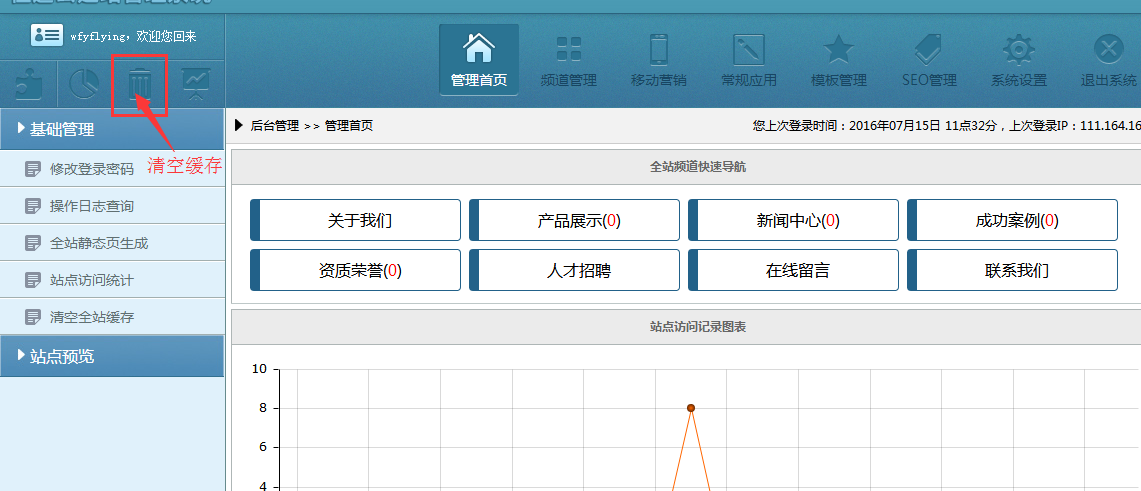Viewport: 1141px width, 491px height.
Task: Open the pie chart statistics icon
Action: 84,84
